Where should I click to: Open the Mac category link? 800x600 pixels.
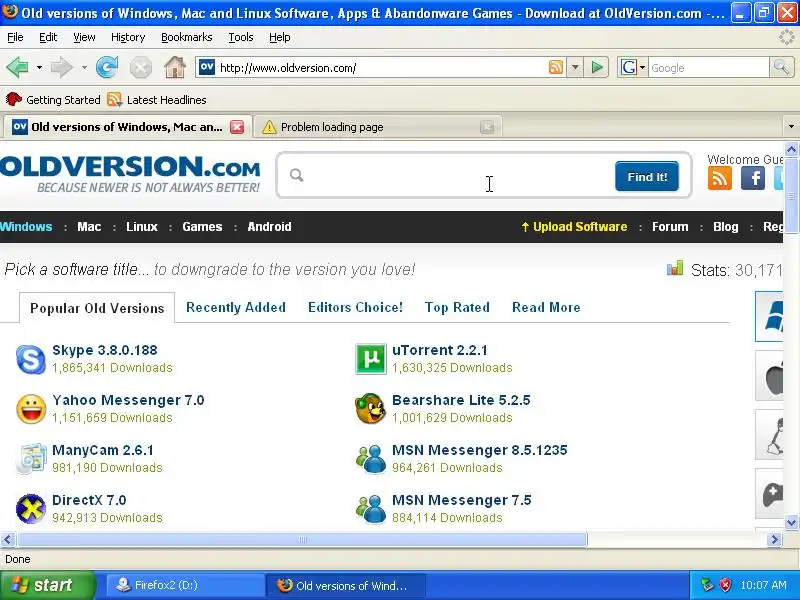(x=89, y=227)
